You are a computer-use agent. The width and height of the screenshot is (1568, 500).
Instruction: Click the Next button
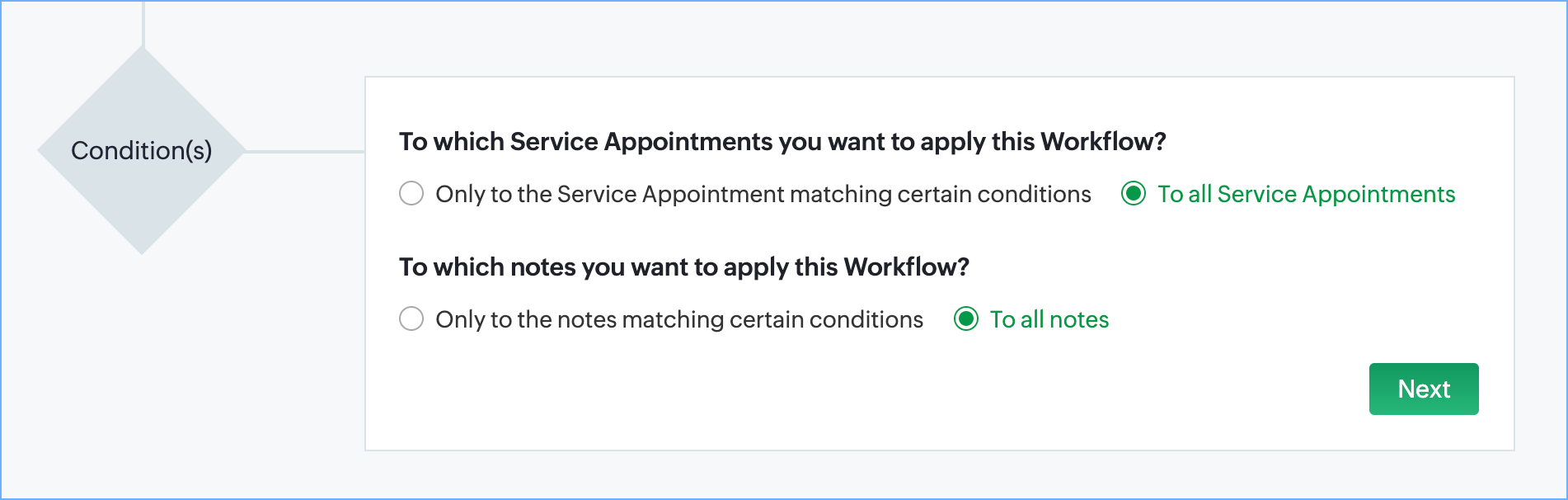[x=1423, y=389]
